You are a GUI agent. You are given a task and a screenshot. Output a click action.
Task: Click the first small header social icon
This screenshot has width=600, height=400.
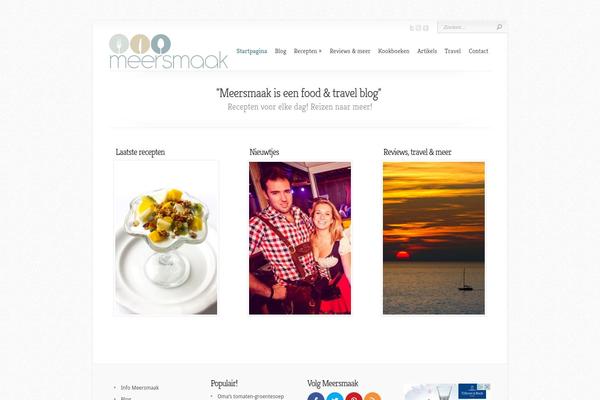coord(412,28)
